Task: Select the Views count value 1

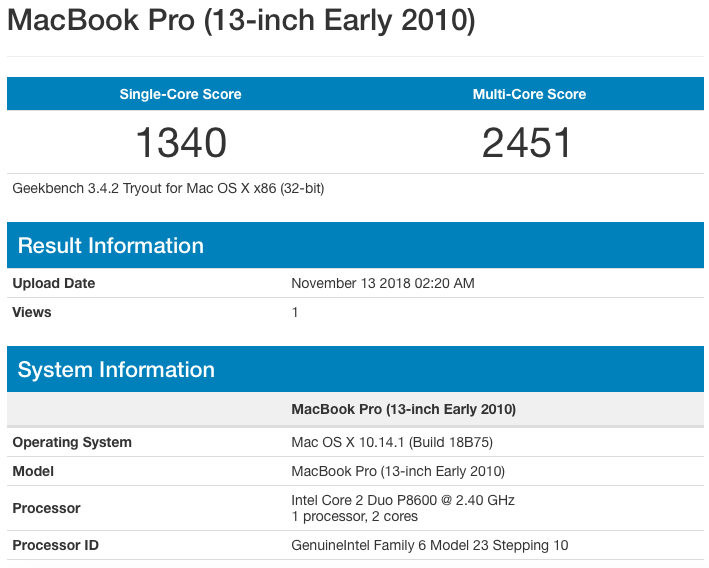Action: click(295, 312)
